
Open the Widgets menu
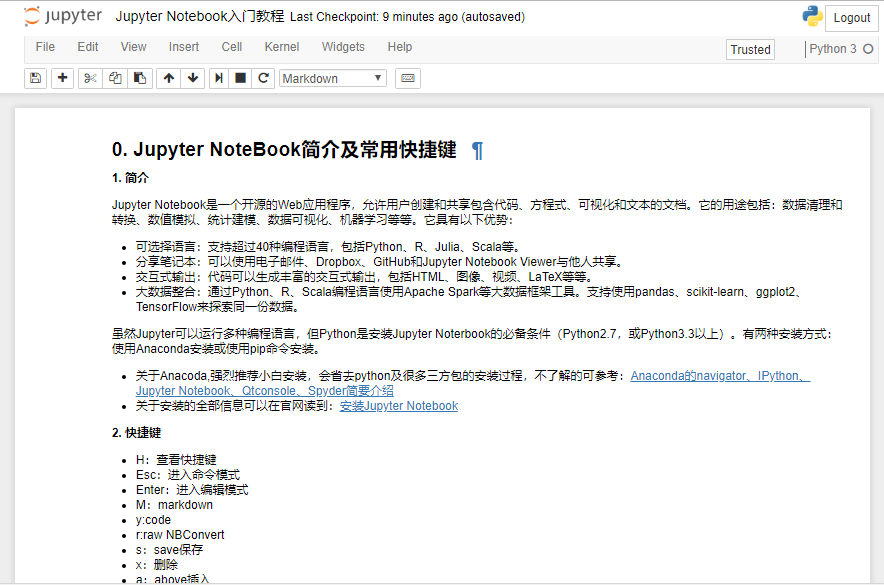click(343, 47)
